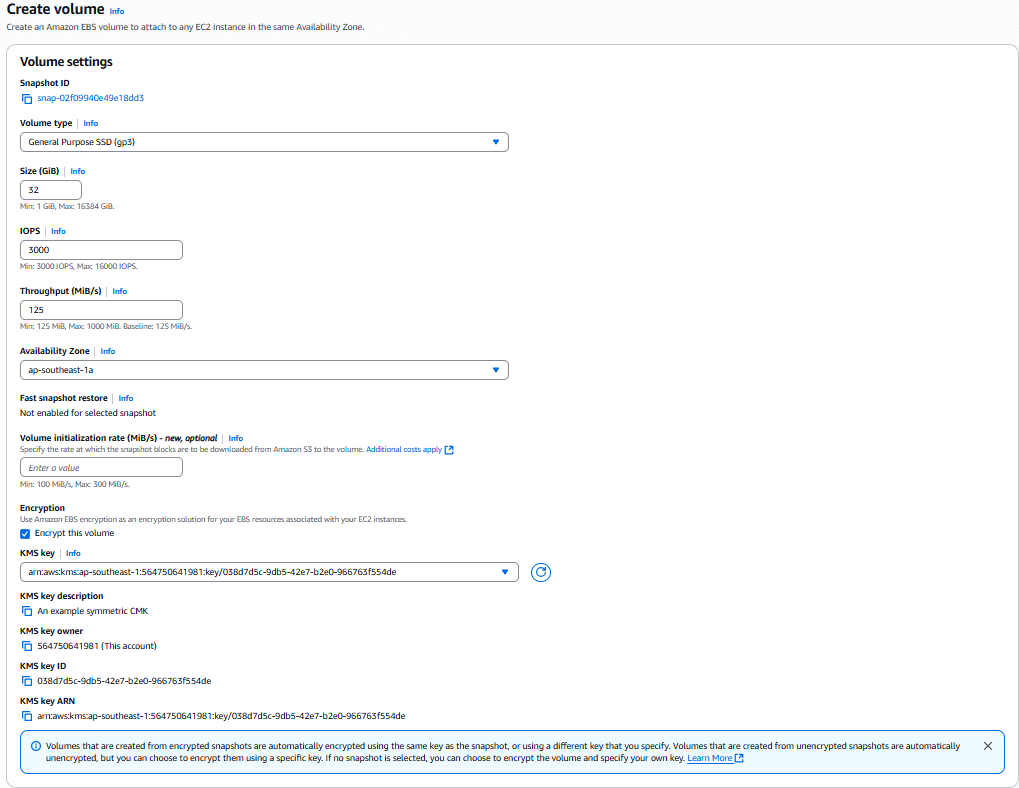
Task: Click into the Size (GiB) field
Action: click(x=51, y=190)
